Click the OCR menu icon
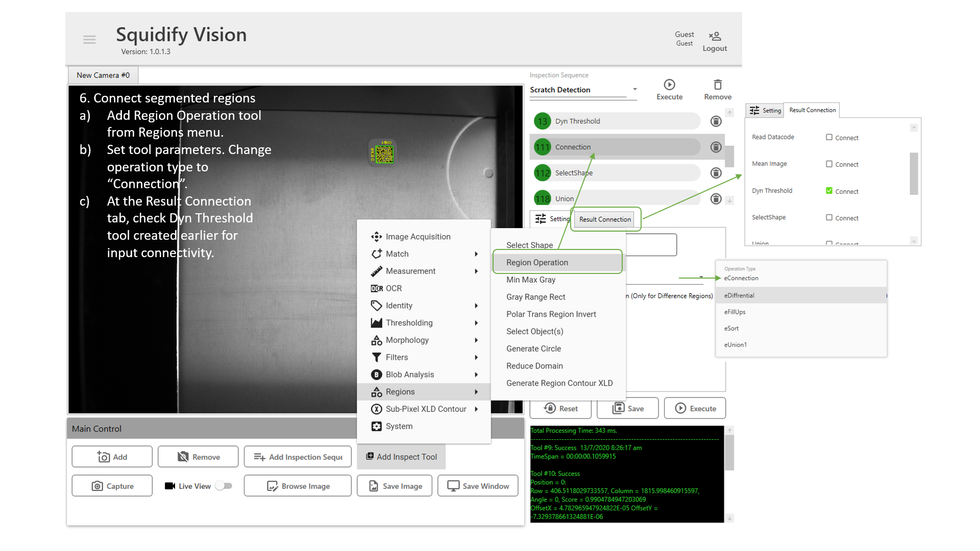This screenshot has width=980, height=551. [x=376, y=289]
